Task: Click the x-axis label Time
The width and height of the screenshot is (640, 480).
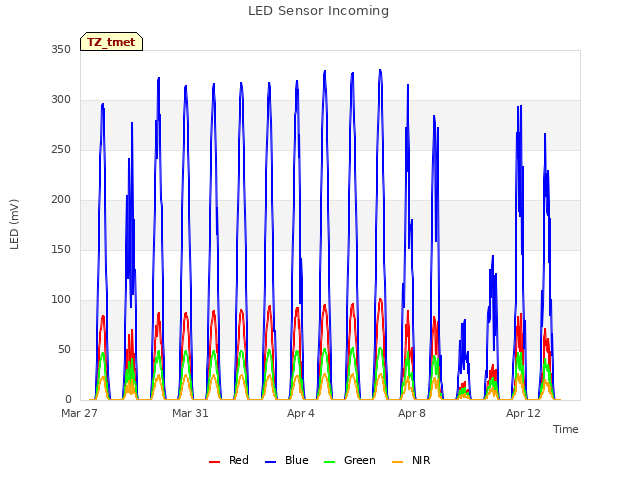Action: [x=566, y=429]
